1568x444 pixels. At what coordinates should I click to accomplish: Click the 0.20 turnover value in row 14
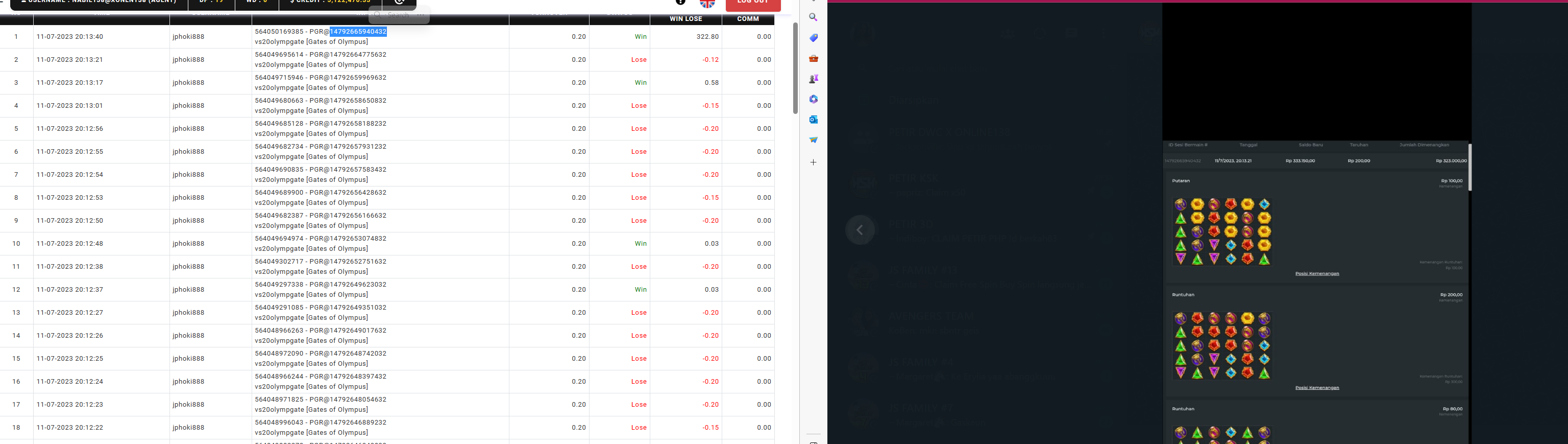(x=579, y=336)
